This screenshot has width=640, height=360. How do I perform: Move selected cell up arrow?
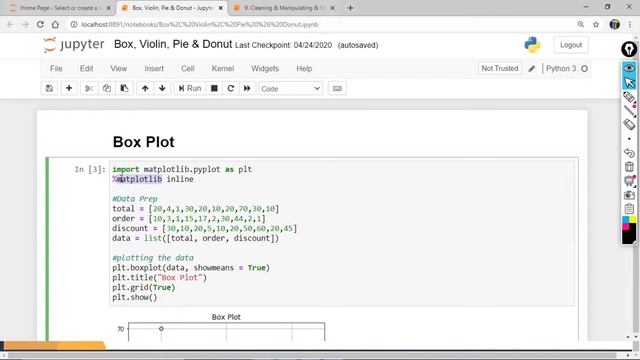click(x=145, y=89)
